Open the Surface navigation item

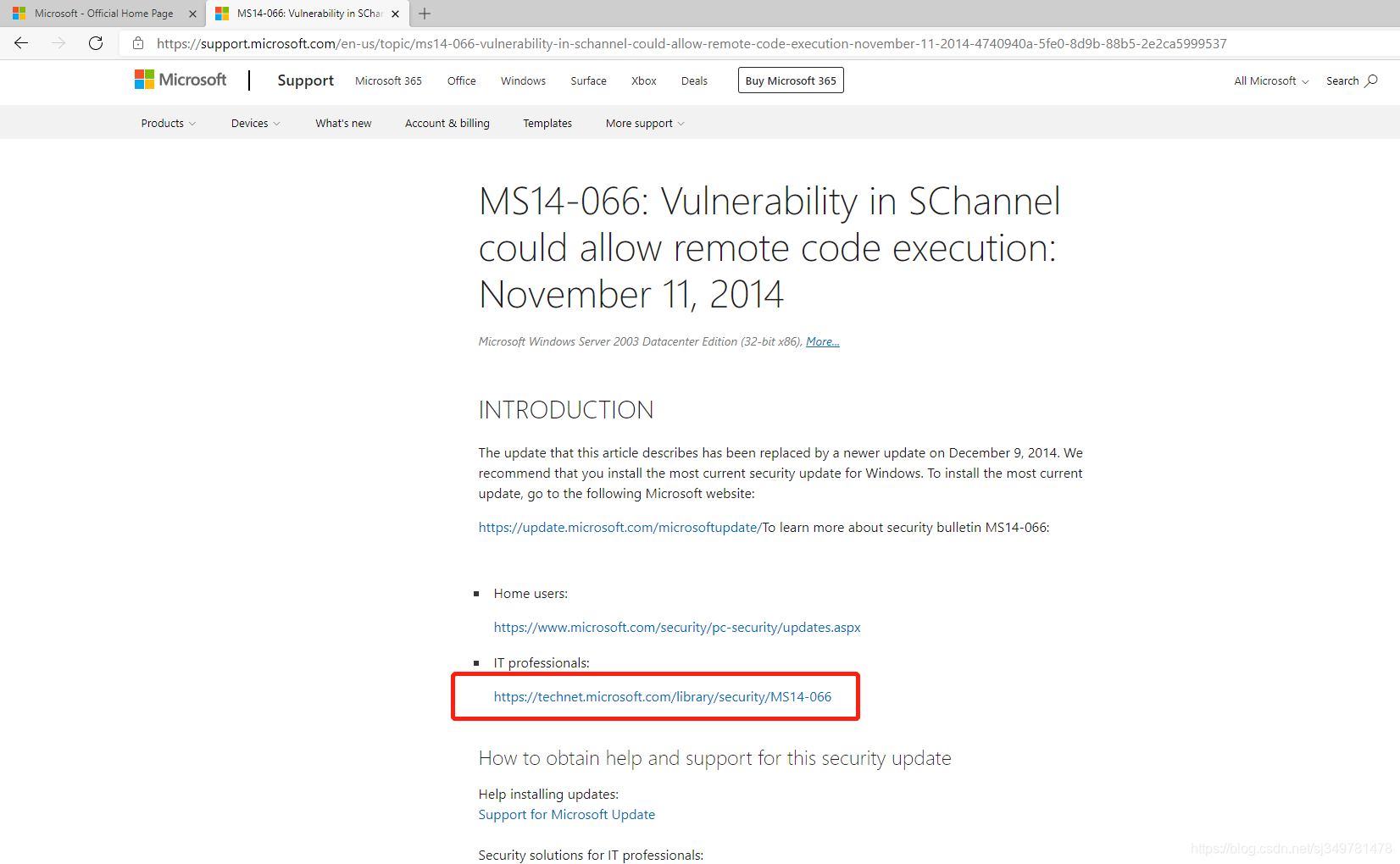tap(588, 80)
